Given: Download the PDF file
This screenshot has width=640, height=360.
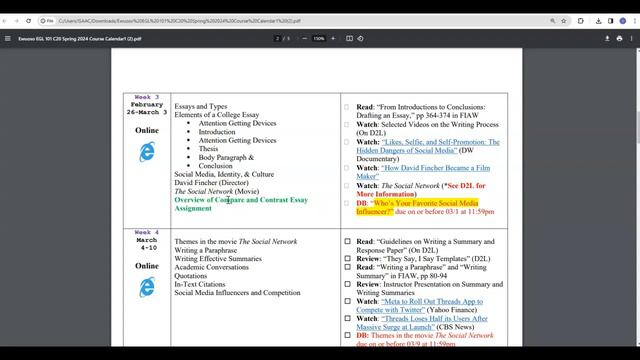Looking at the screenshot, I should (x=607, y=39).
